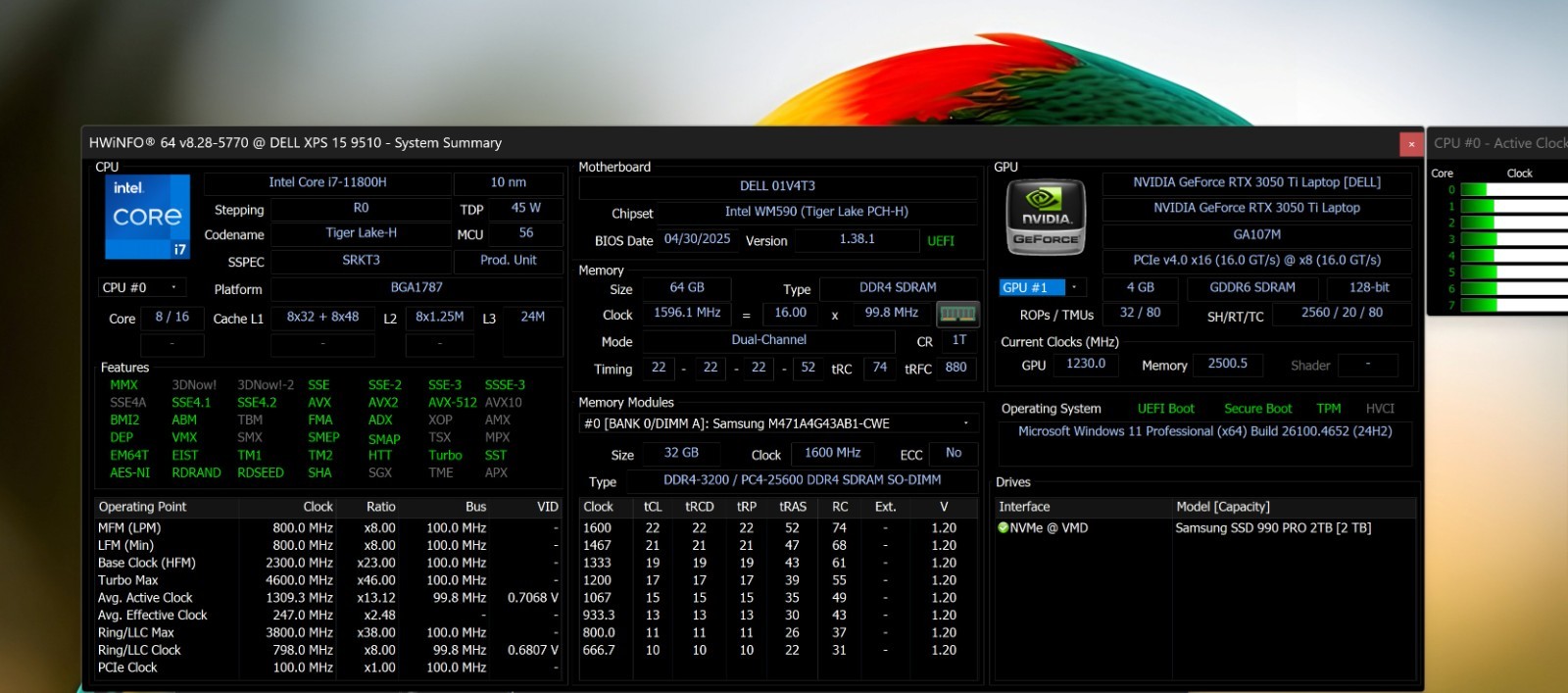Click the Secure Boot indicator
The image size is (1568, 693).
pyautogui.click(x=1257, y=409)
